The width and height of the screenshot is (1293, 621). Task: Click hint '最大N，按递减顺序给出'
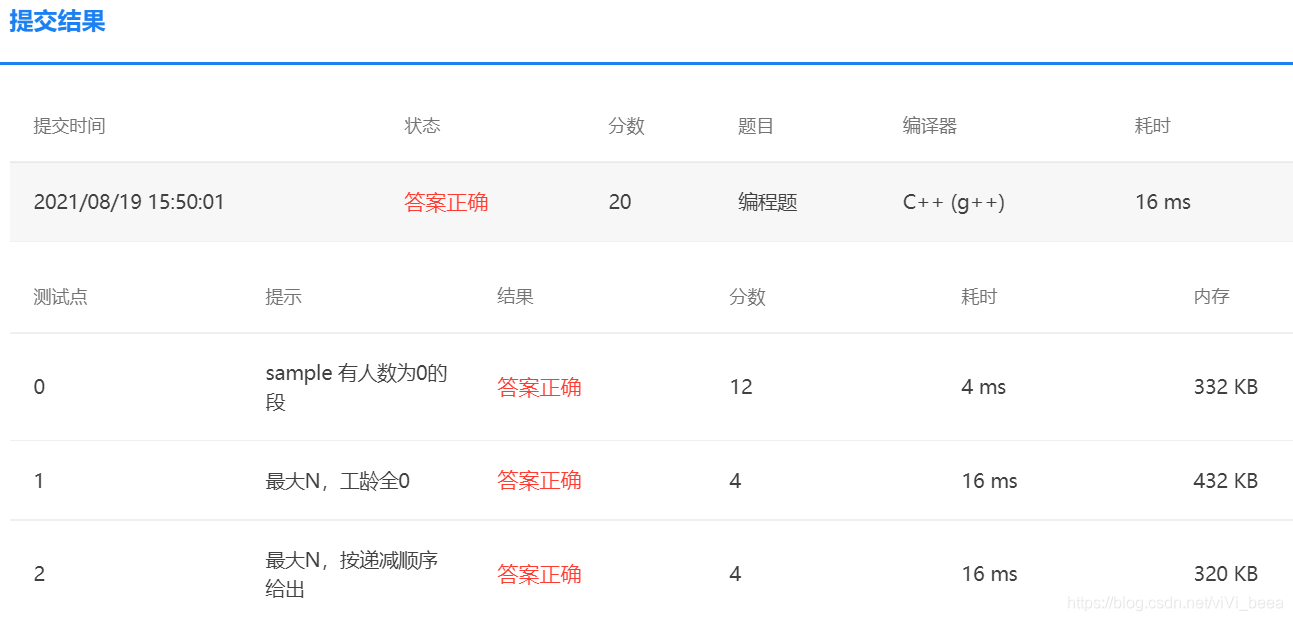pos(352,575)
